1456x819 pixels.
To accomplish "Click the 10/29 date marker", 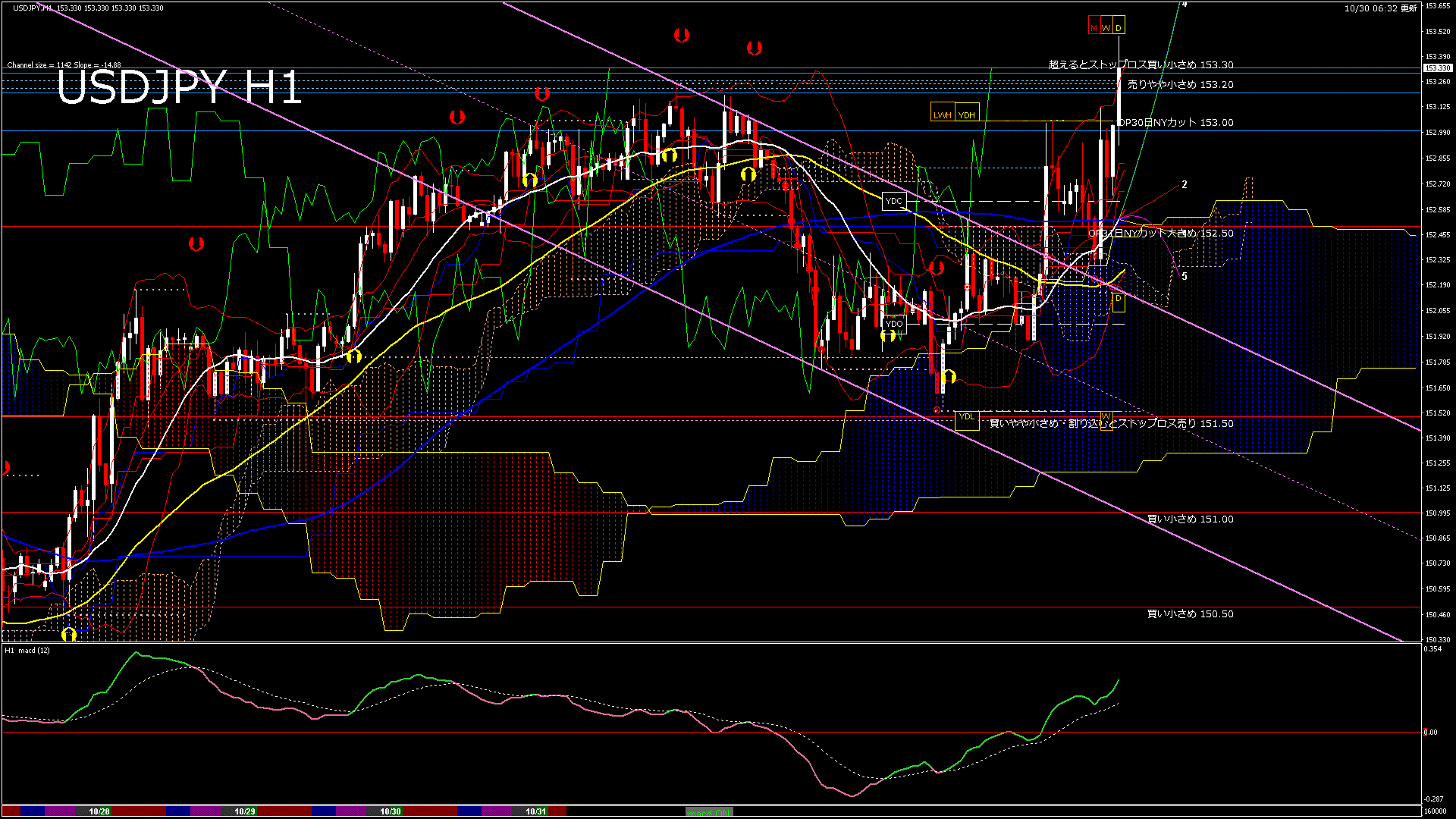I will [244, 811].
